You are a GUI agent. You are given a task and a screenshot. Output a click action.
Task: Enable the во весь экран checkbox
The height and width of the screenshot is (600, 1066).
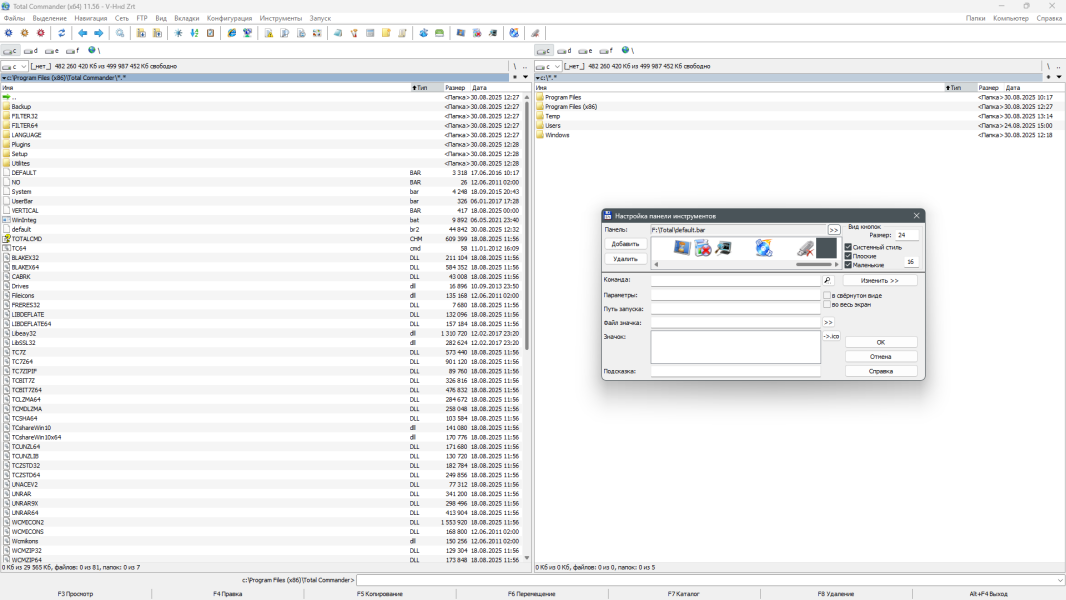click(827, 304)
